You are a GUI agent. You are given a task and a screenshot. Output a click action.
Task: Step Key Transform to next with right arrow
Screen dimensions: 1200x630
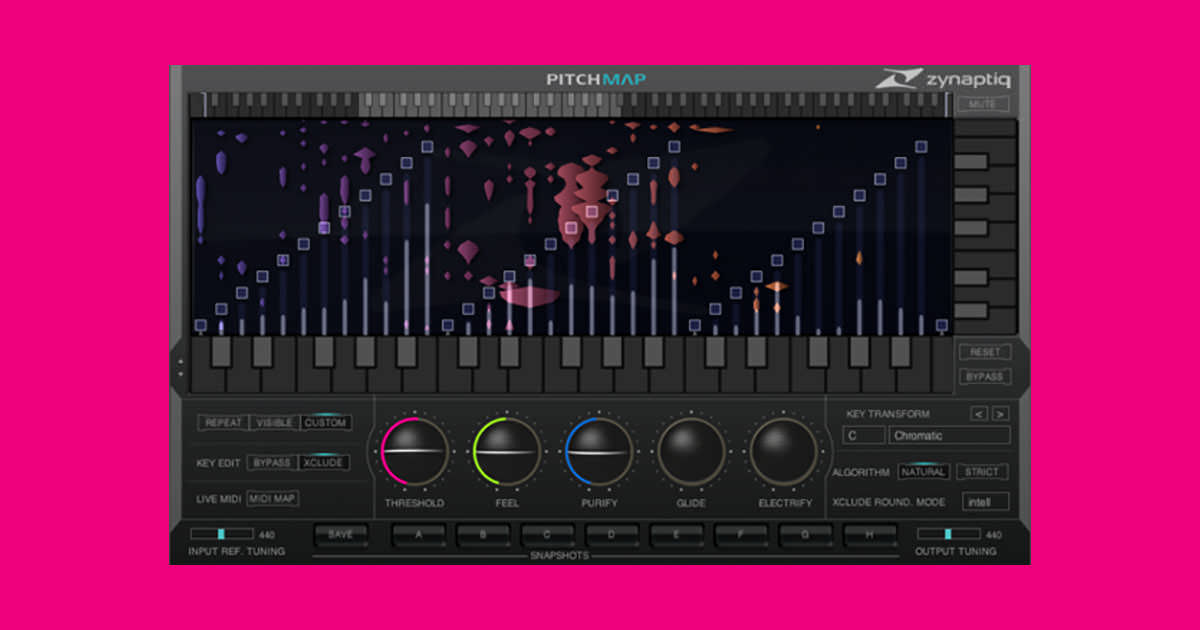(x=1000, y=414)
